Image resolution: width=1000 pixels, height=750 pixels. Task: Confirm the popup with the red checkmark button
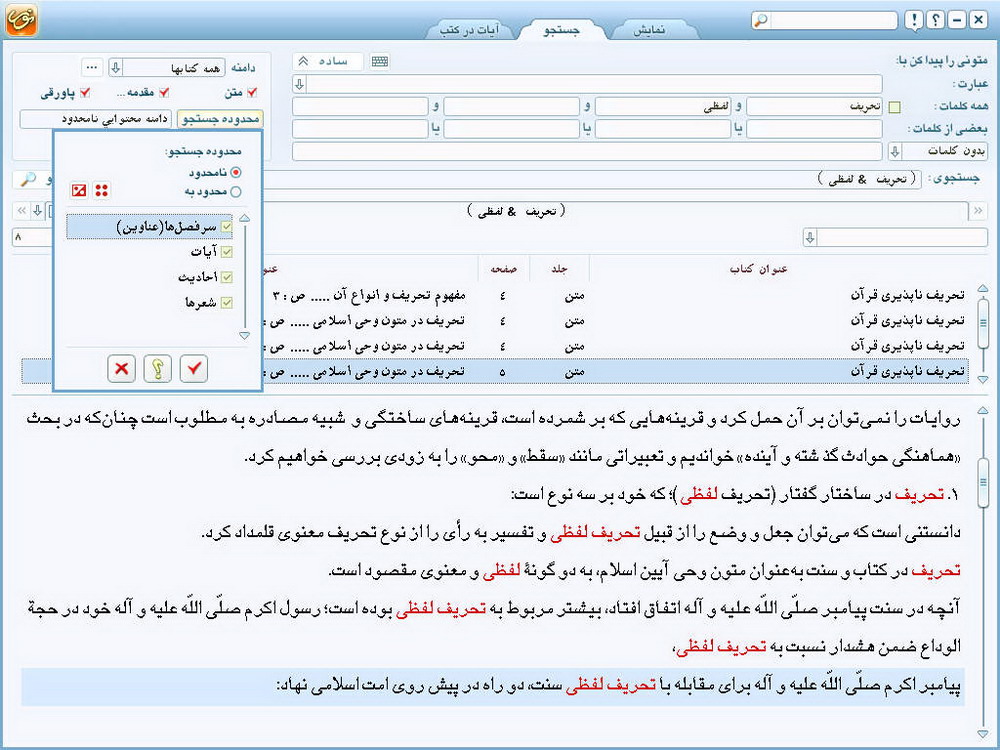click(x=194, y=368)
